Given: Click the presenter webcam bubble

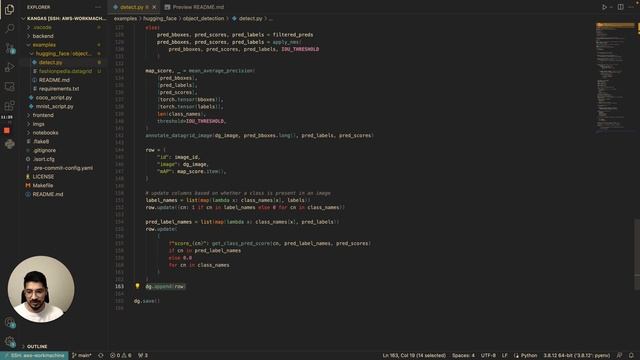Looking at the screenshot, I should coord(41,289).
